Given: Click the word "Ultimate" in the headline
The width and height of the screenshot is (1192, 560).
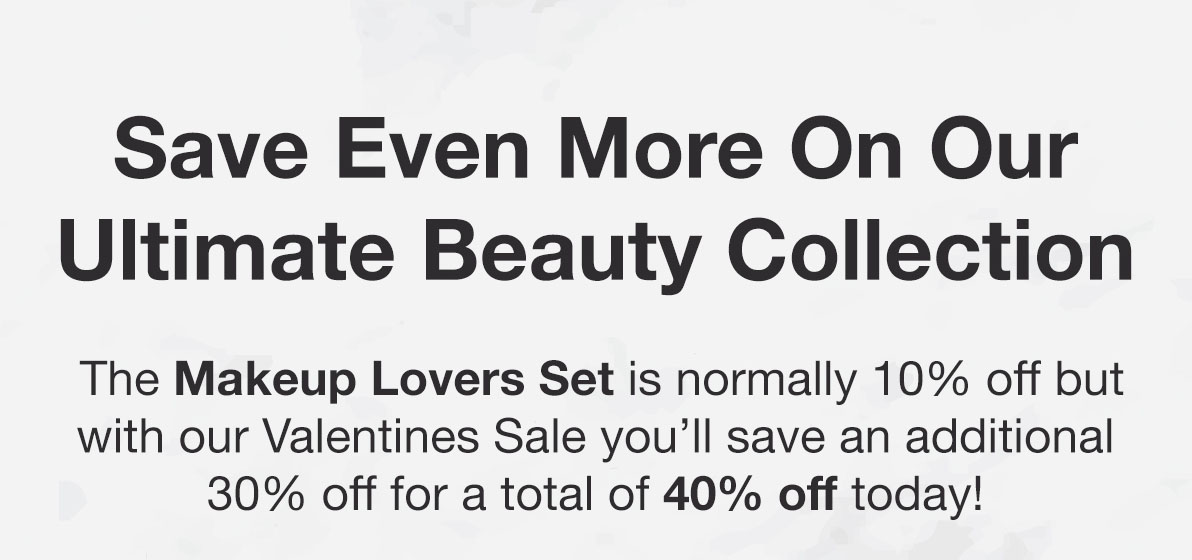Looking at the screenshot, I should pyautogui.click(x=227, y=250).
